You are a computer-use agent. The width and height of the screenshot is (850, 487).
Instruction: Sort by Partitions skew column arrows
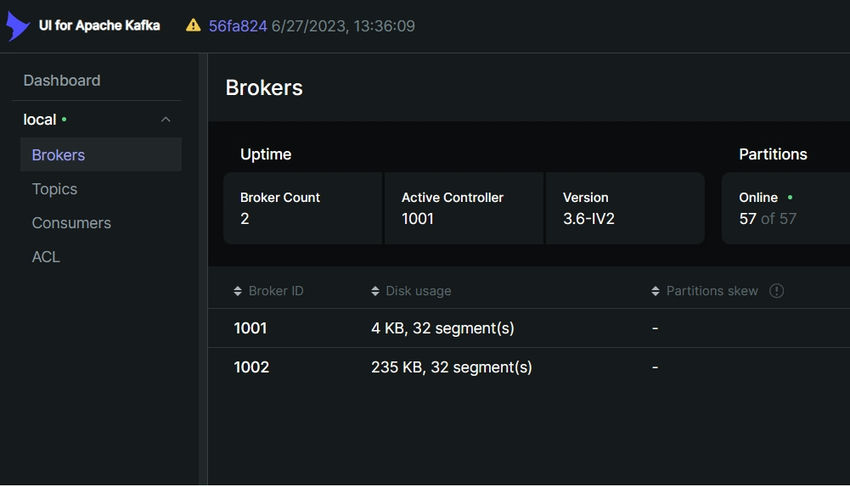coord(655,291)
